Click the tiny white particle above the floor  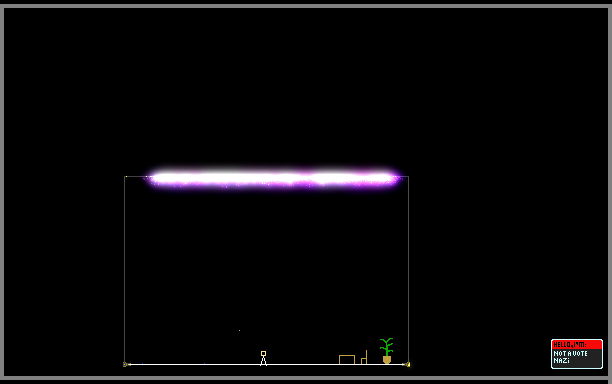[x=239, y=331]
